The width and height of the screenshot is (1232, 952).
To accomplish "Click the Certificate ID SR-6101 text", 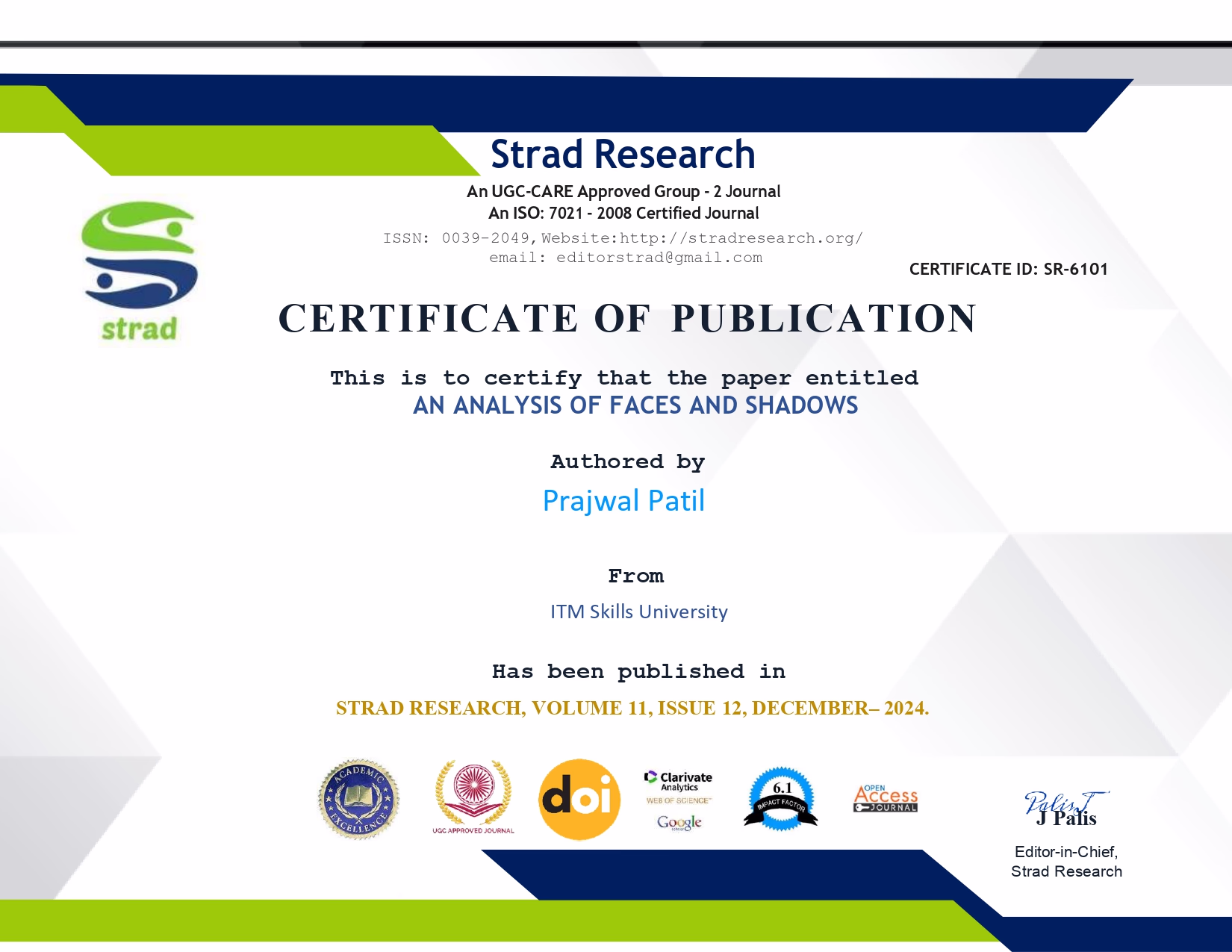I will 1008,270.
